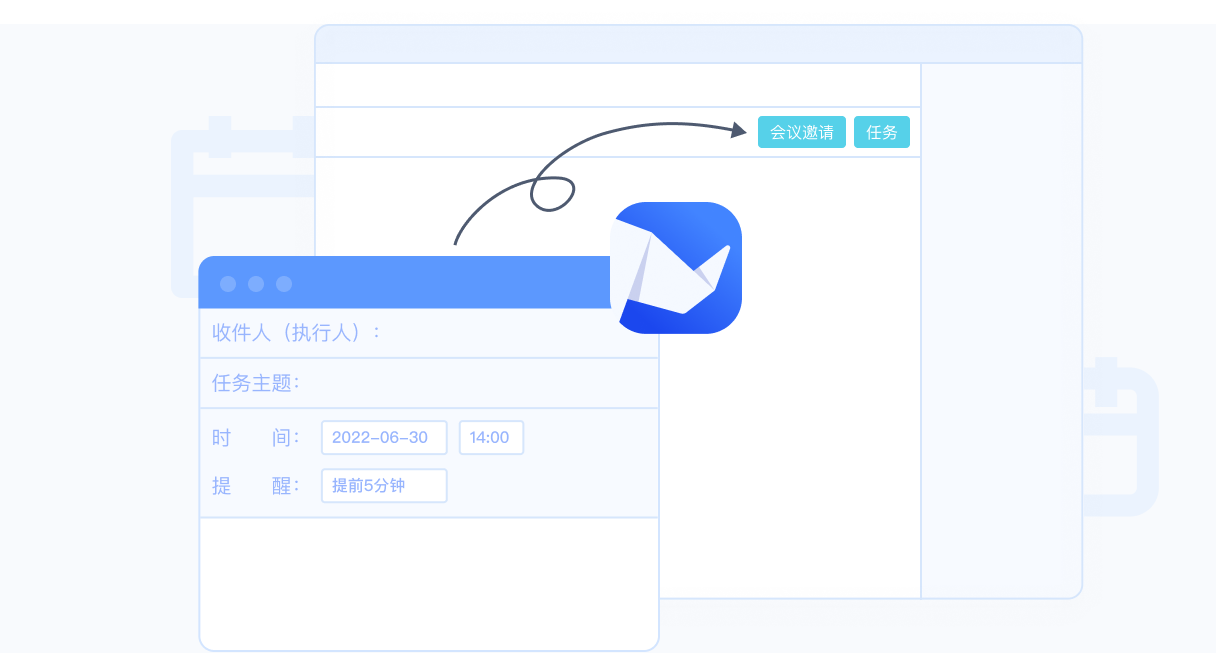This screenshot has height=653, width=1216.
Task: Focus the 任务主题 subject field
Action: pyautogui.click(x=470, y=383)
